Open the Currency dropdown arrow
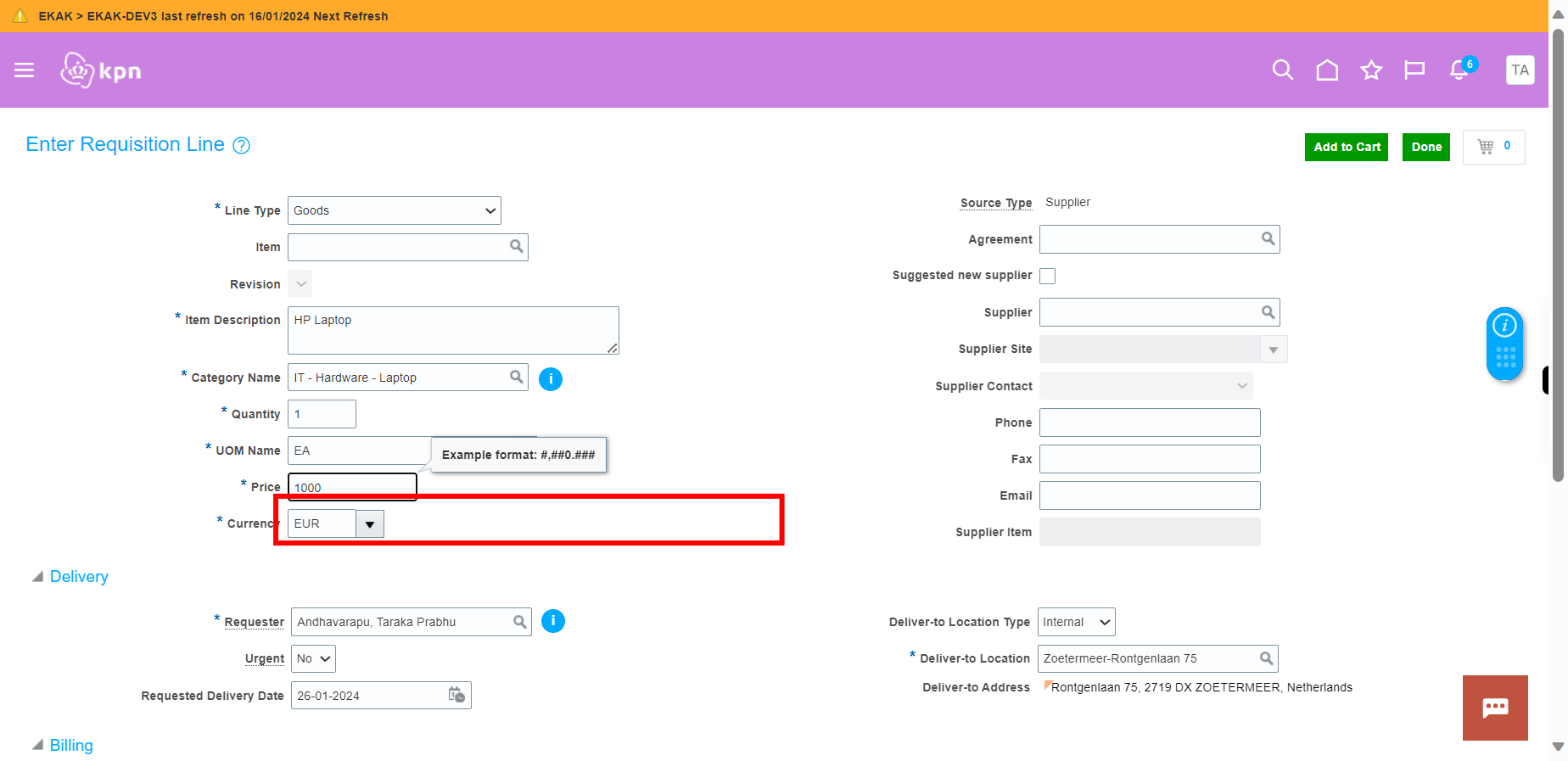The width and height of the screenshot is (1568, 761). pos(370,524)
